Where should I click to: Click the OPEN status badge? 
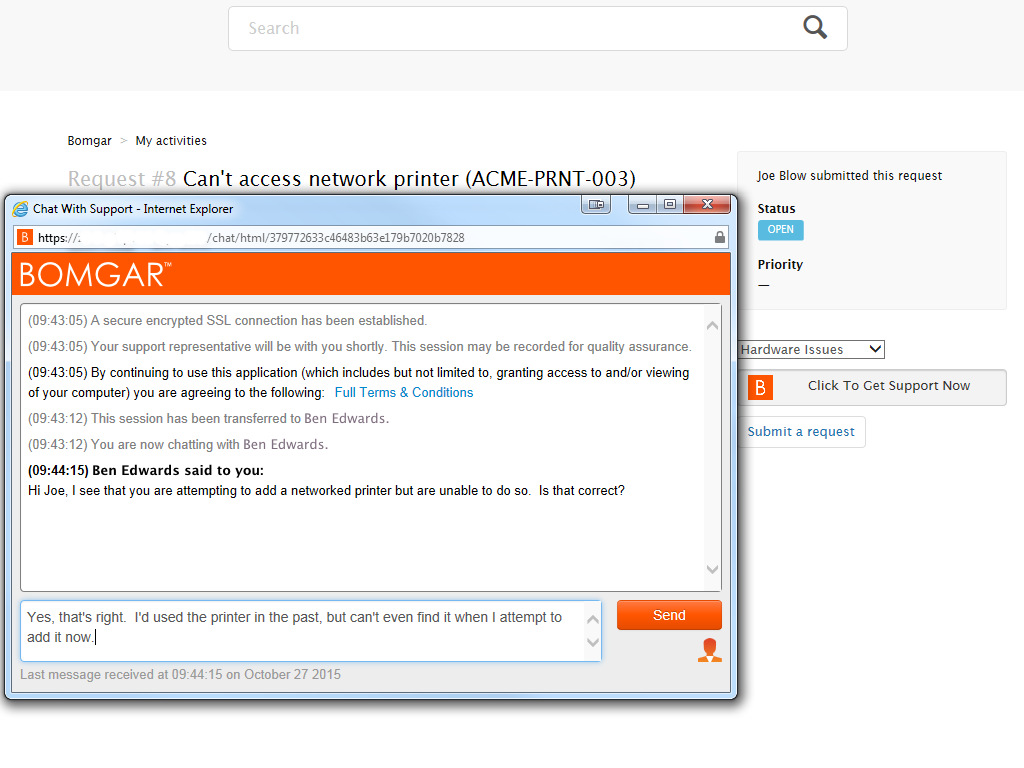point(780,230)
